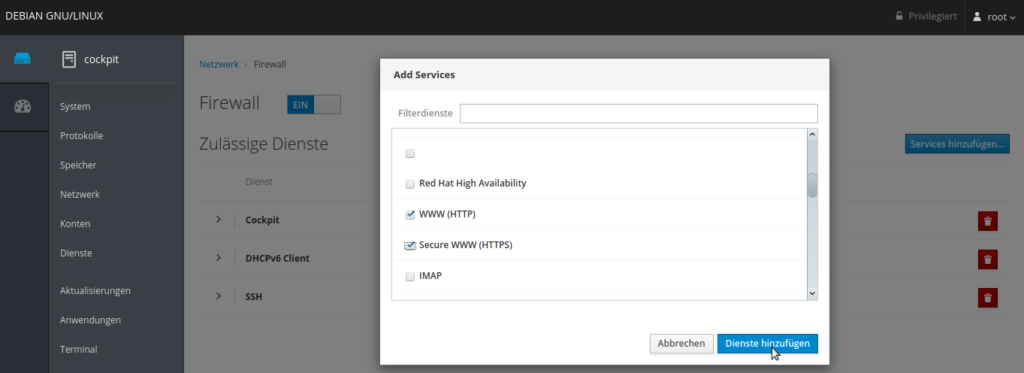Viewport: 1024px width, 373px height.
Task: Click the Privilegiert lock icon
Action: coord(899,16)
